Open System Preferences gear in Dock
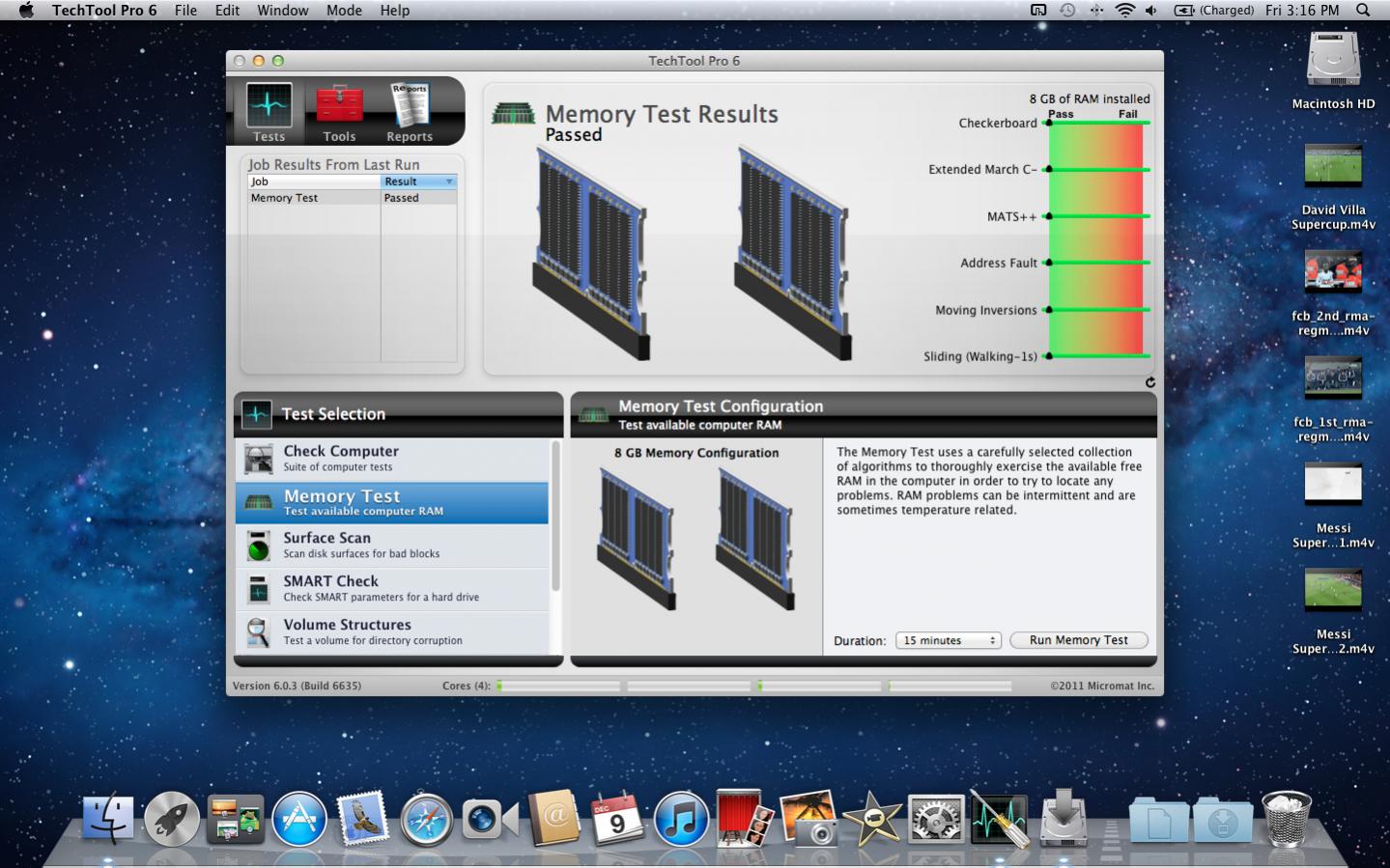 point(936,819)
